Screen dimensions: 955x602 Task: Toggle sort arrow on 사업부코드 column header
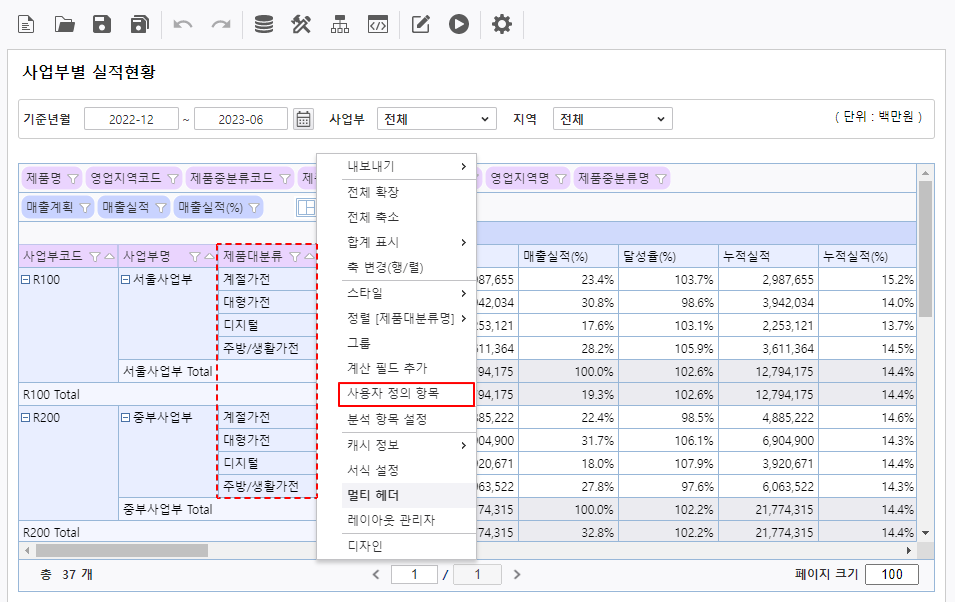(x=109, y=257)
